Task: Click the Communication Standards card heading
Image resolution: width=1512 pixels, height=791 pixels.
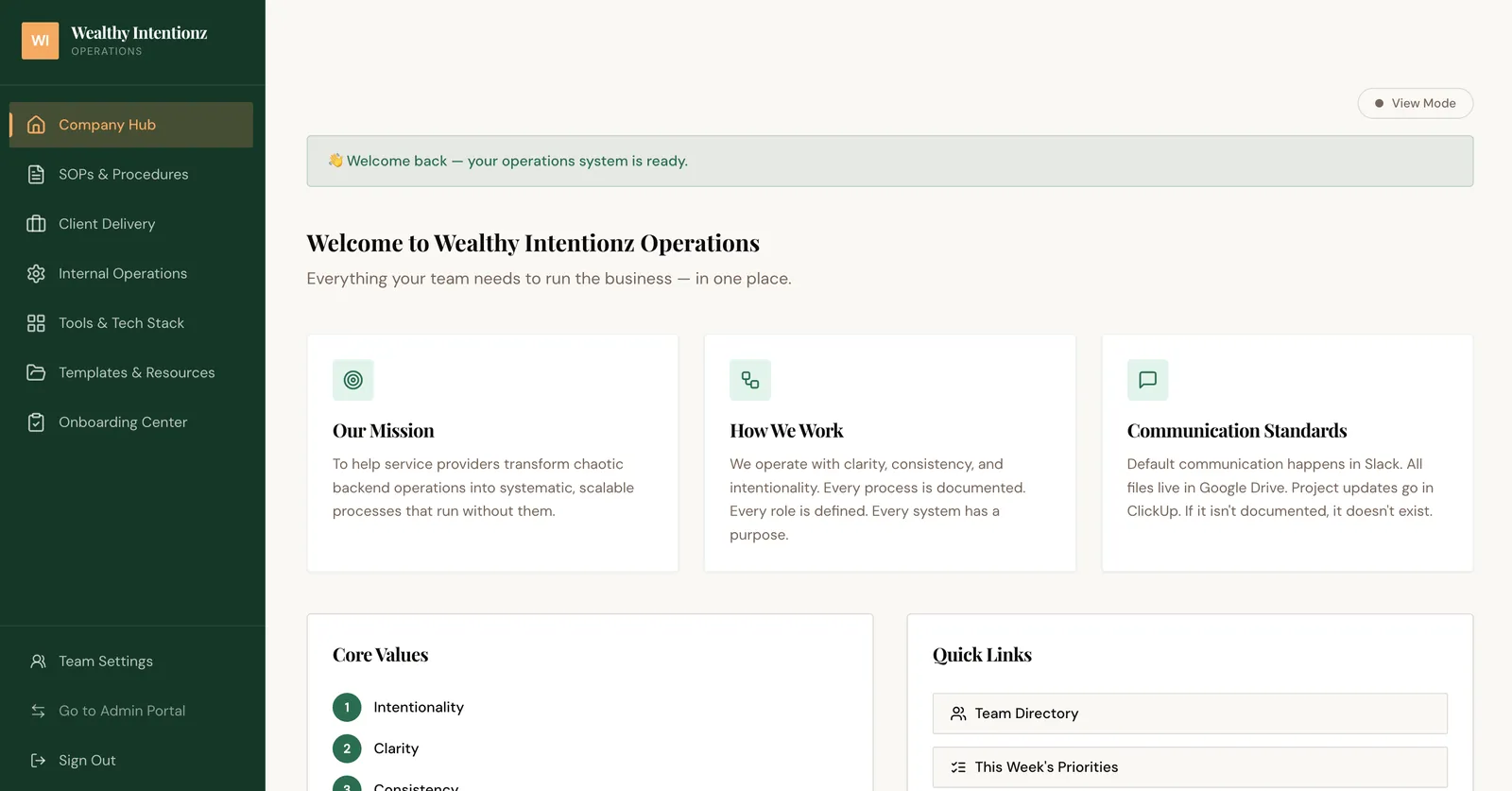Action: [x=1237, y=431]
